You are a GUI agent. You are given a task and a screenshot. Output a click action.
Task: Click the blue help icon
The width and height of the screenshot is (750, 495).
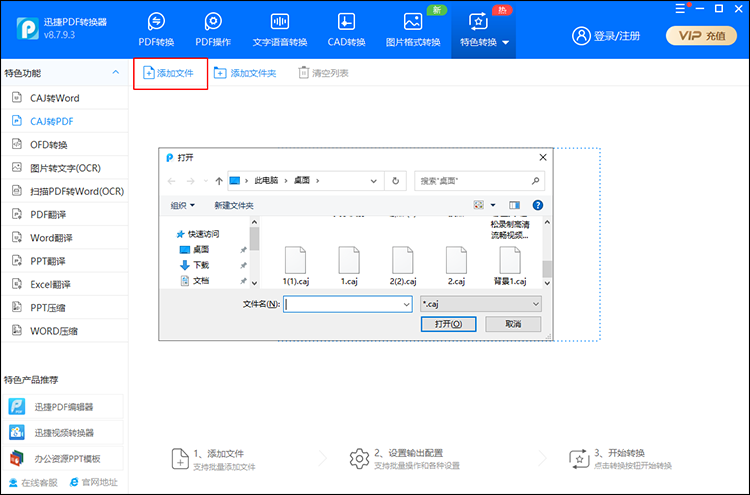538,205
